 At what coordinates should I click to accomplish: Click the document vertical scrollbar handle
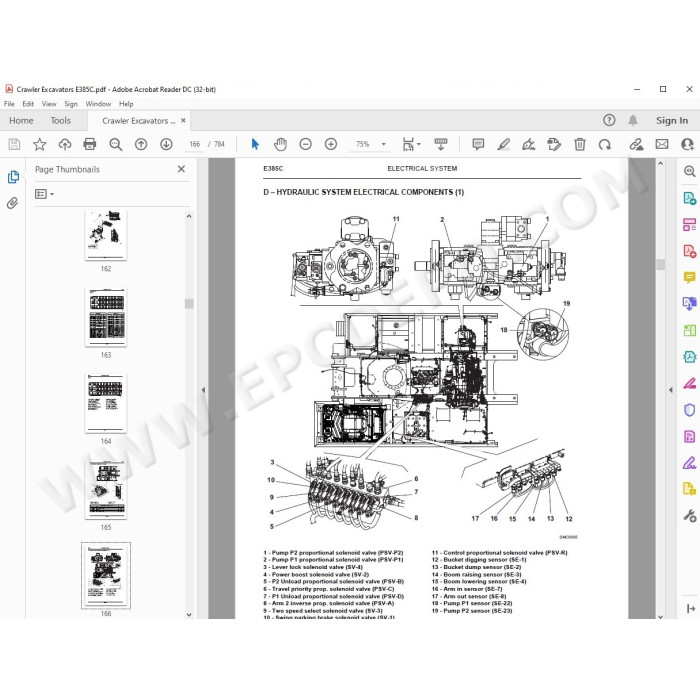point(661,264)
